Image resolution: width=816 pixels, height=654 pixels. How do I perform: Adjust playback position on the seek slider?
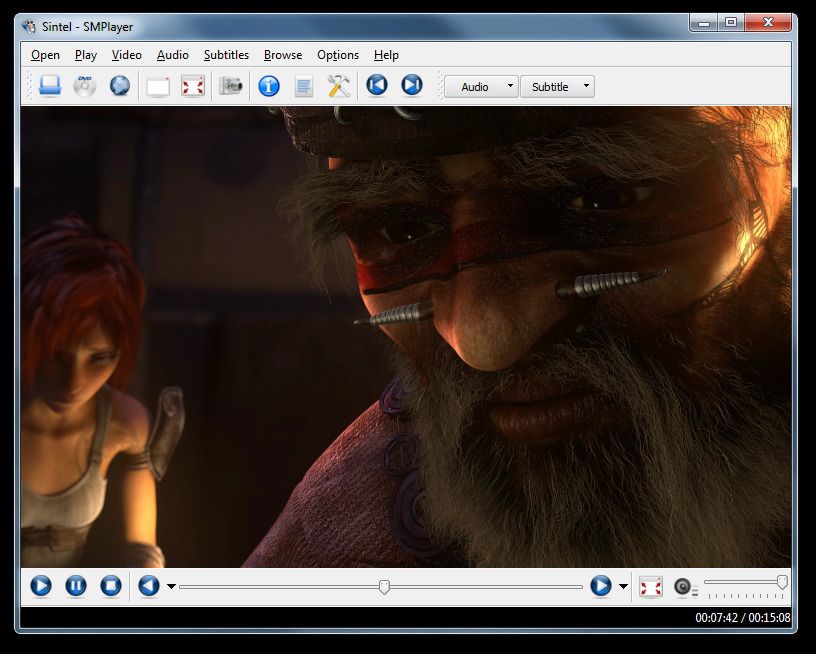[x=385, y=587]
